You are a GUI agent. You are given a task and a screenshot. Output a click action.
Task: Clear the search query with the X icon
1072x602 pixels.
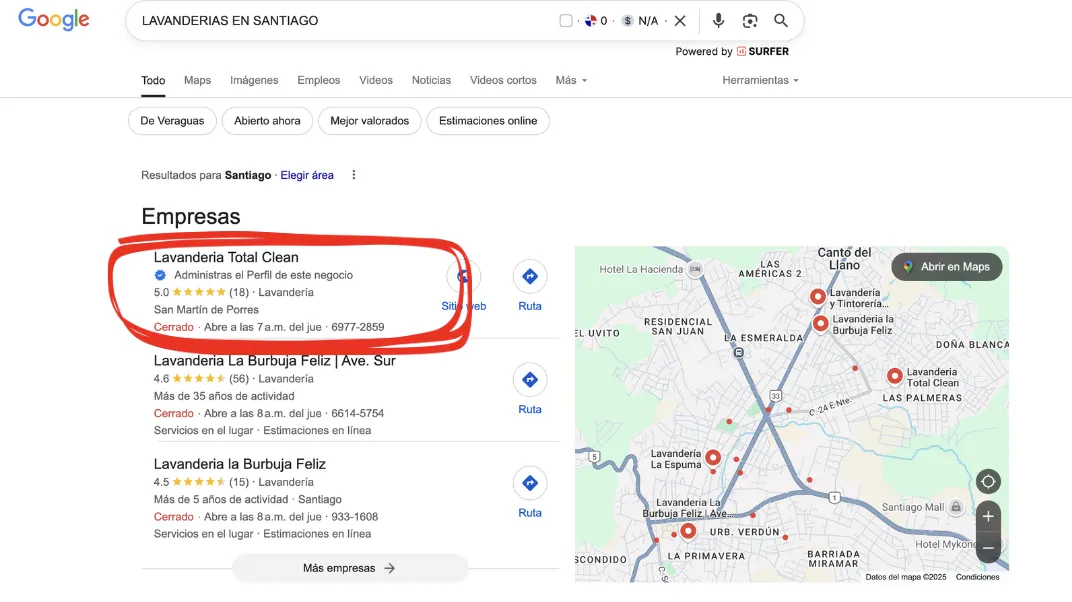680,20
